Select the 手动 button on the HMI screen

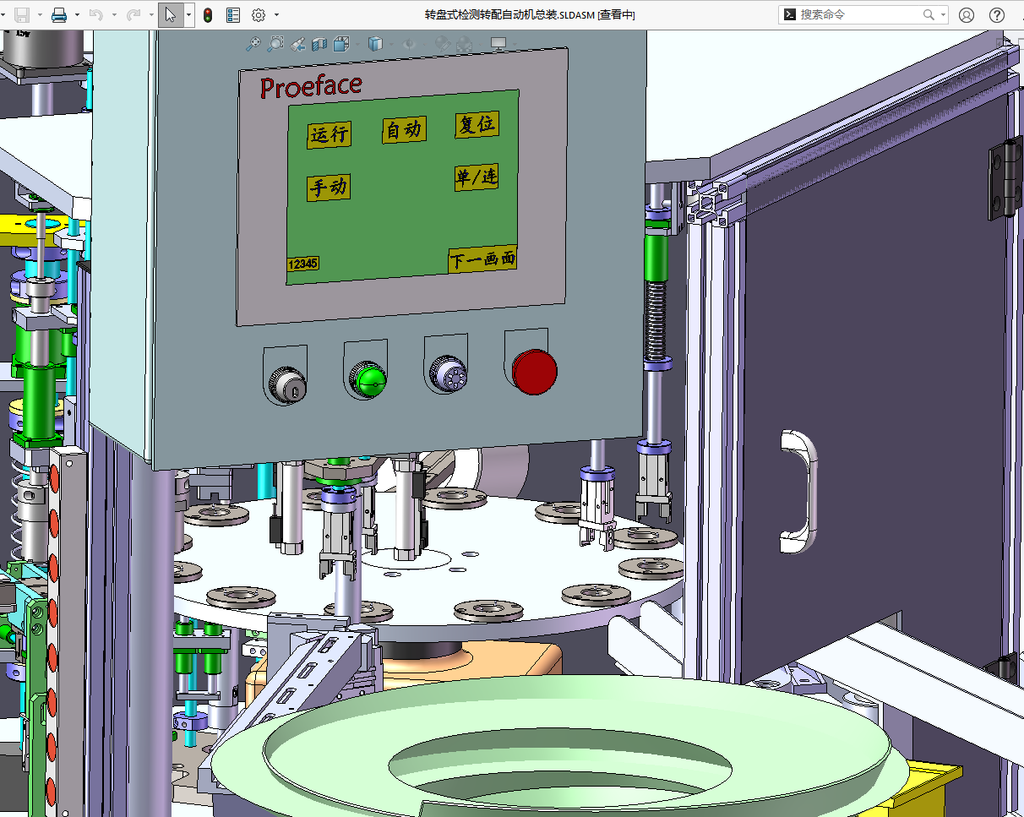329,187
